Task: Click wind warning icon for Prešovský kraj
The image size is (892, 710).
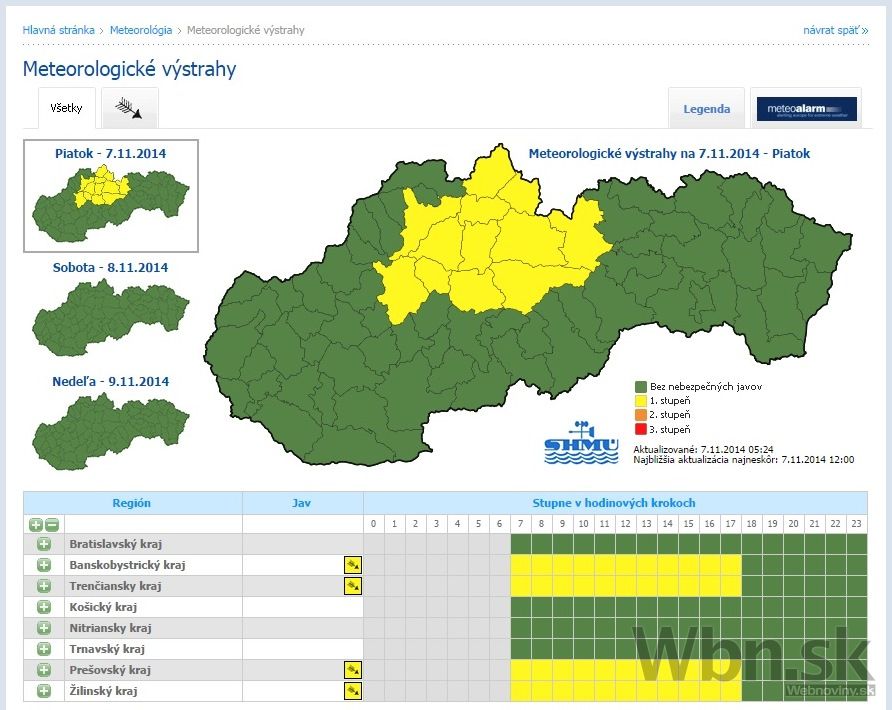Action: 353,670
